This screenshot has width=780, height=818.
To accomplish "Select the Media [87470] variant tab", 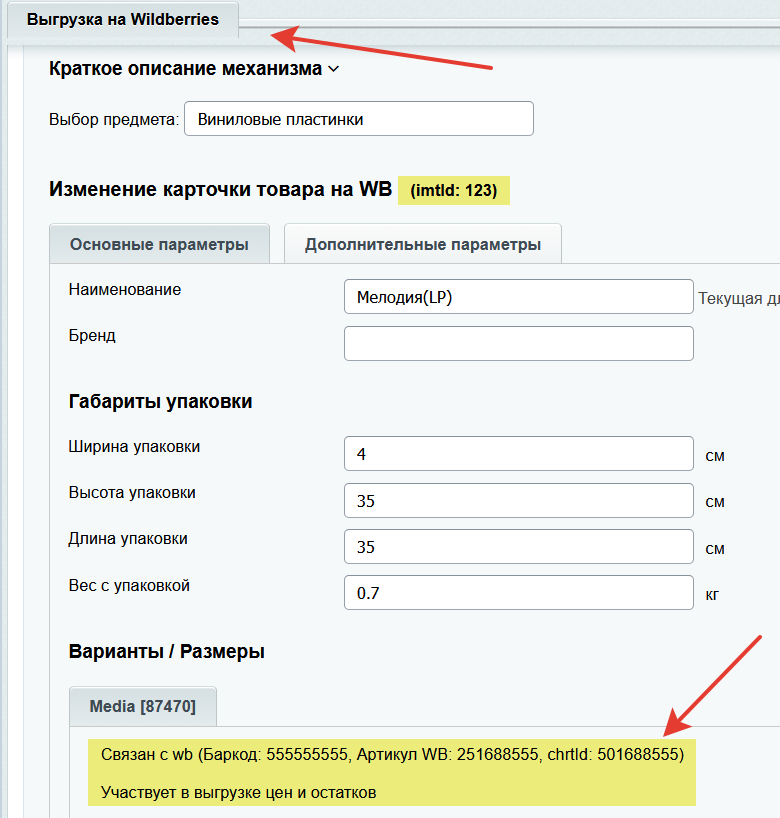I will click(142, 707).
